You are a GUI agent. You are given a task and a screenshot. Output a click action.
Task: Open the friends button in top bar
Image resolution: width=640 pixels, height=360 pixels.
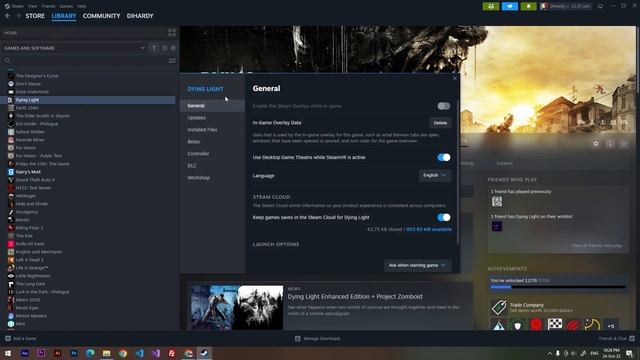[x=491, y=6]
